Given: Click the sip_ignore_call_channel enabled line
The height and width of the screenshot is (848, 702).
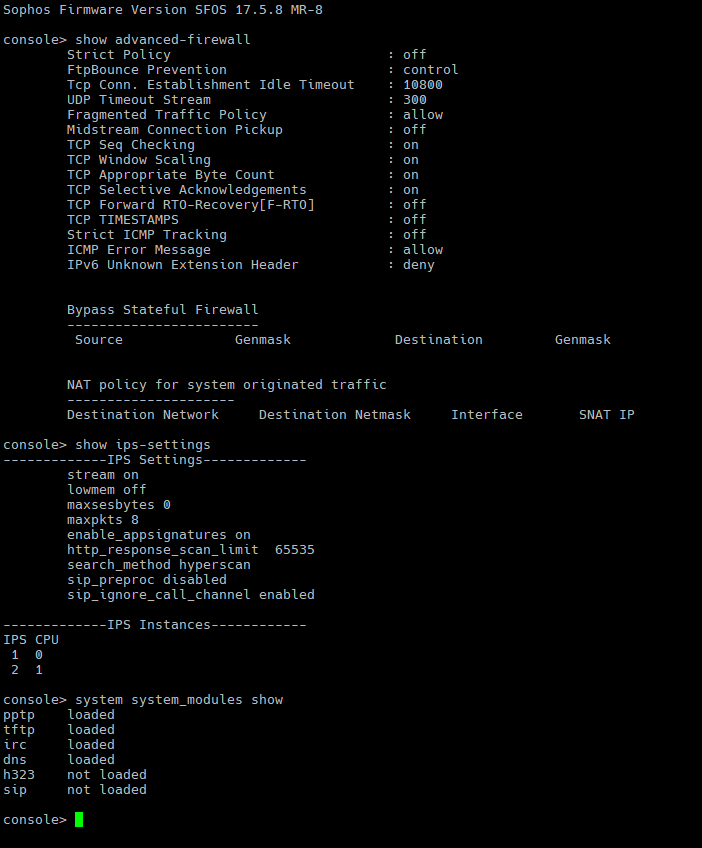Looking at the screenshot, I should (191, 595).
